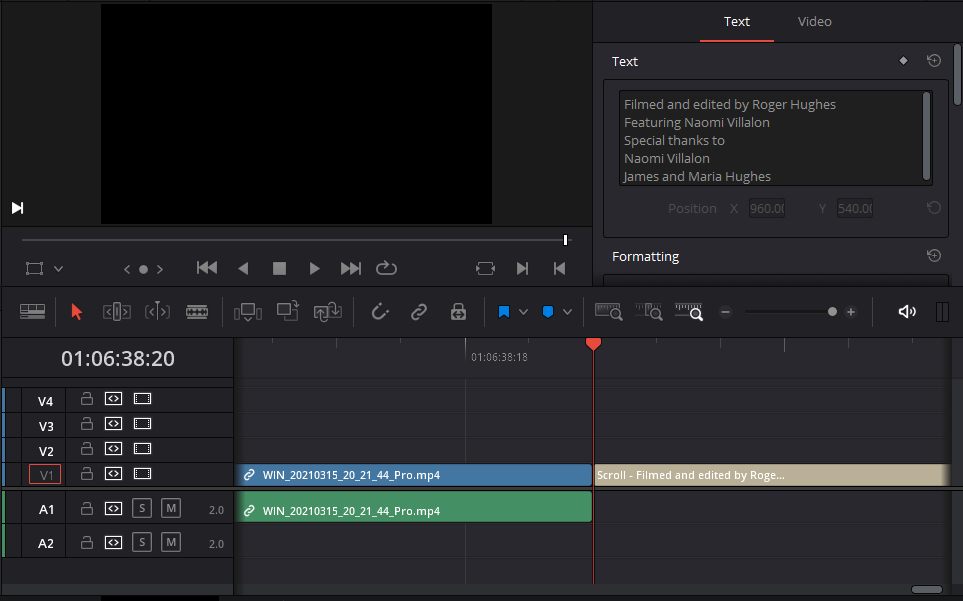
Task: Click the timeline zoom slider handle
Action: pos(832,312)
